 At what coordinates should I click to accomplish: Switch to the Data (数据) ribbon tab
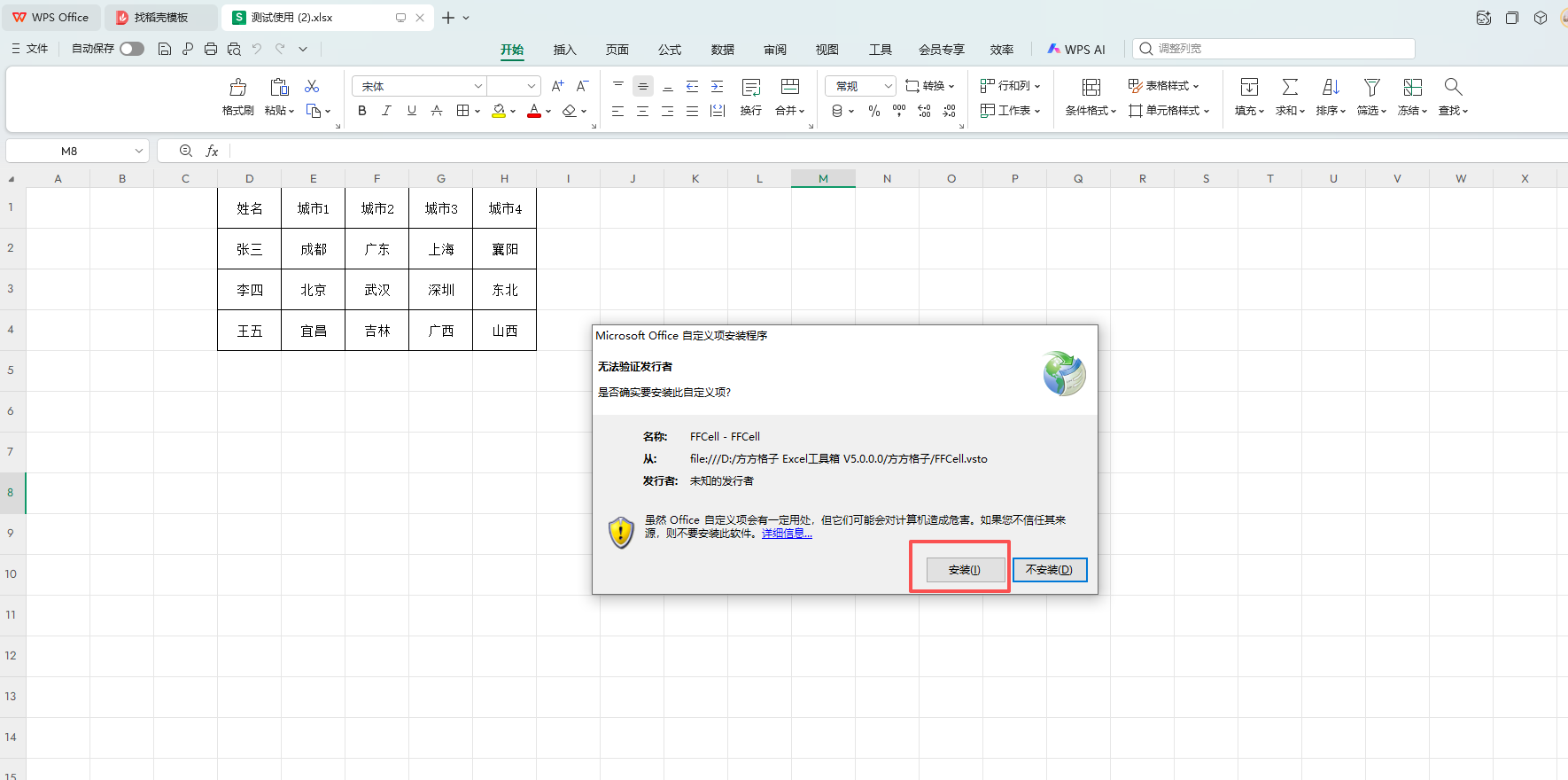(723, 50)
